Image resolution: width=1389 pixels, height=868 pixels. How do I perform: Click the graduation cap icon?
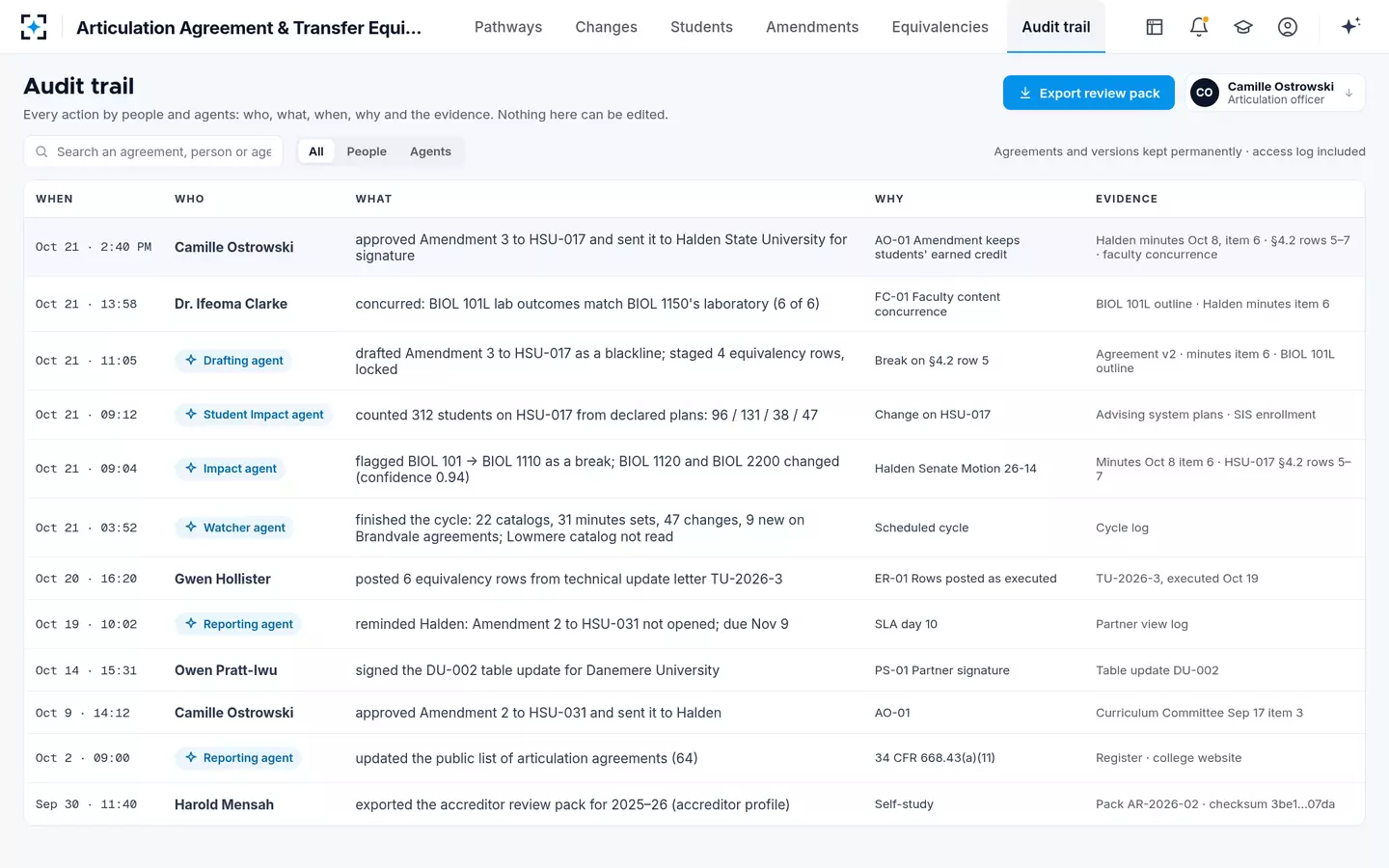click(1243, 27)
